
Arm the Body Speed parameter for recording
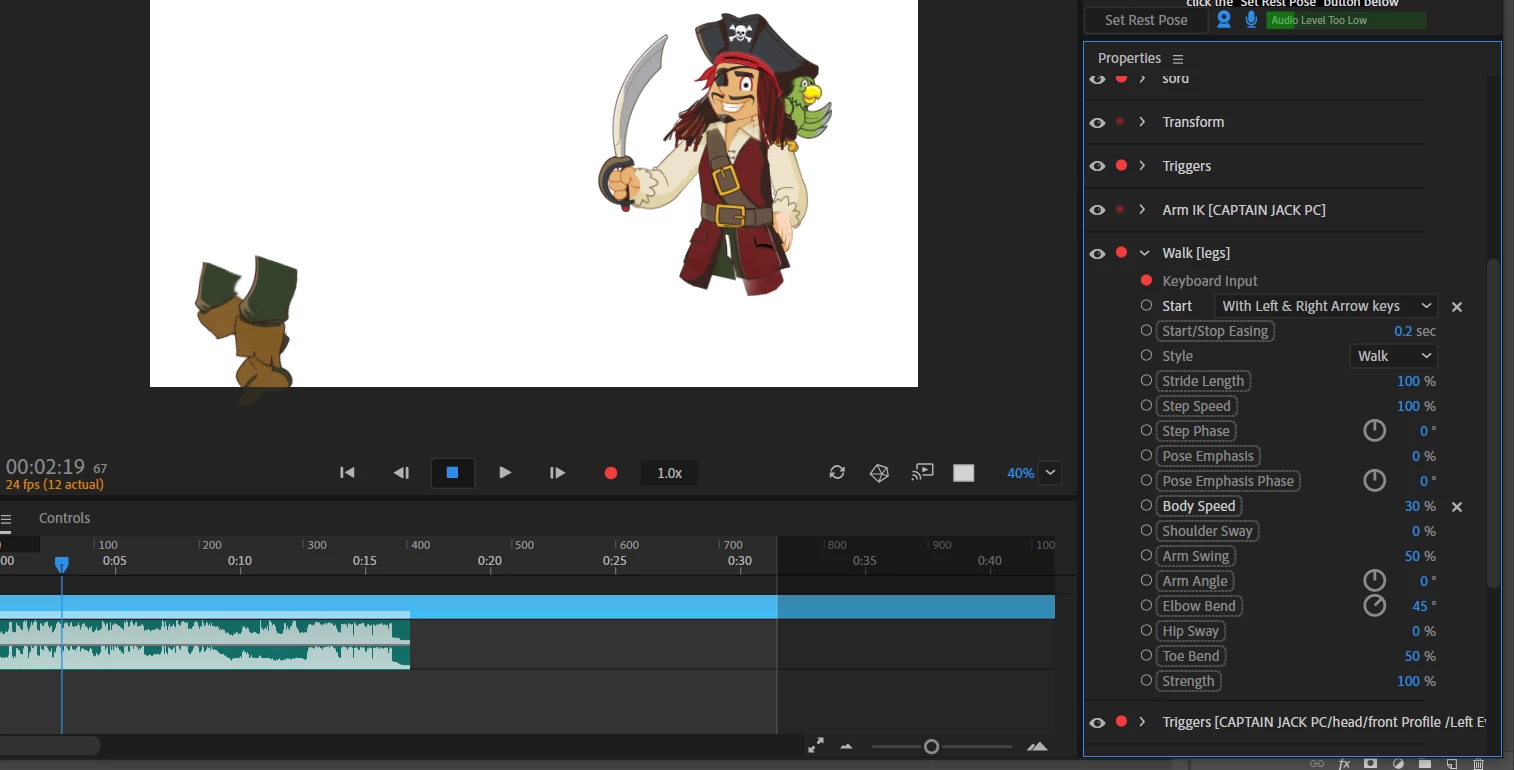coord(1146,506)
